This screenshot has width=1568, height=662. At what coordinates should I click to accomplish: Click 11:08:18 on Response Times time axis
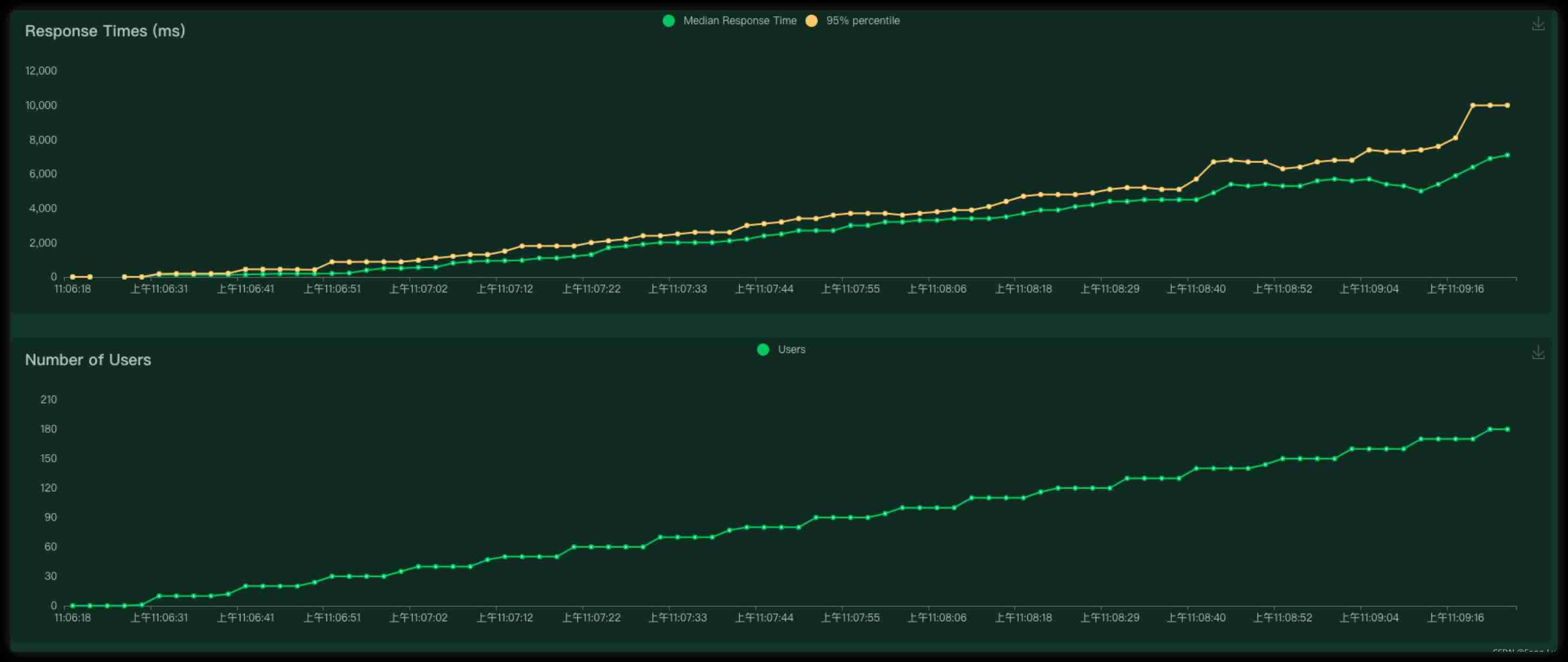point(1023,289)
